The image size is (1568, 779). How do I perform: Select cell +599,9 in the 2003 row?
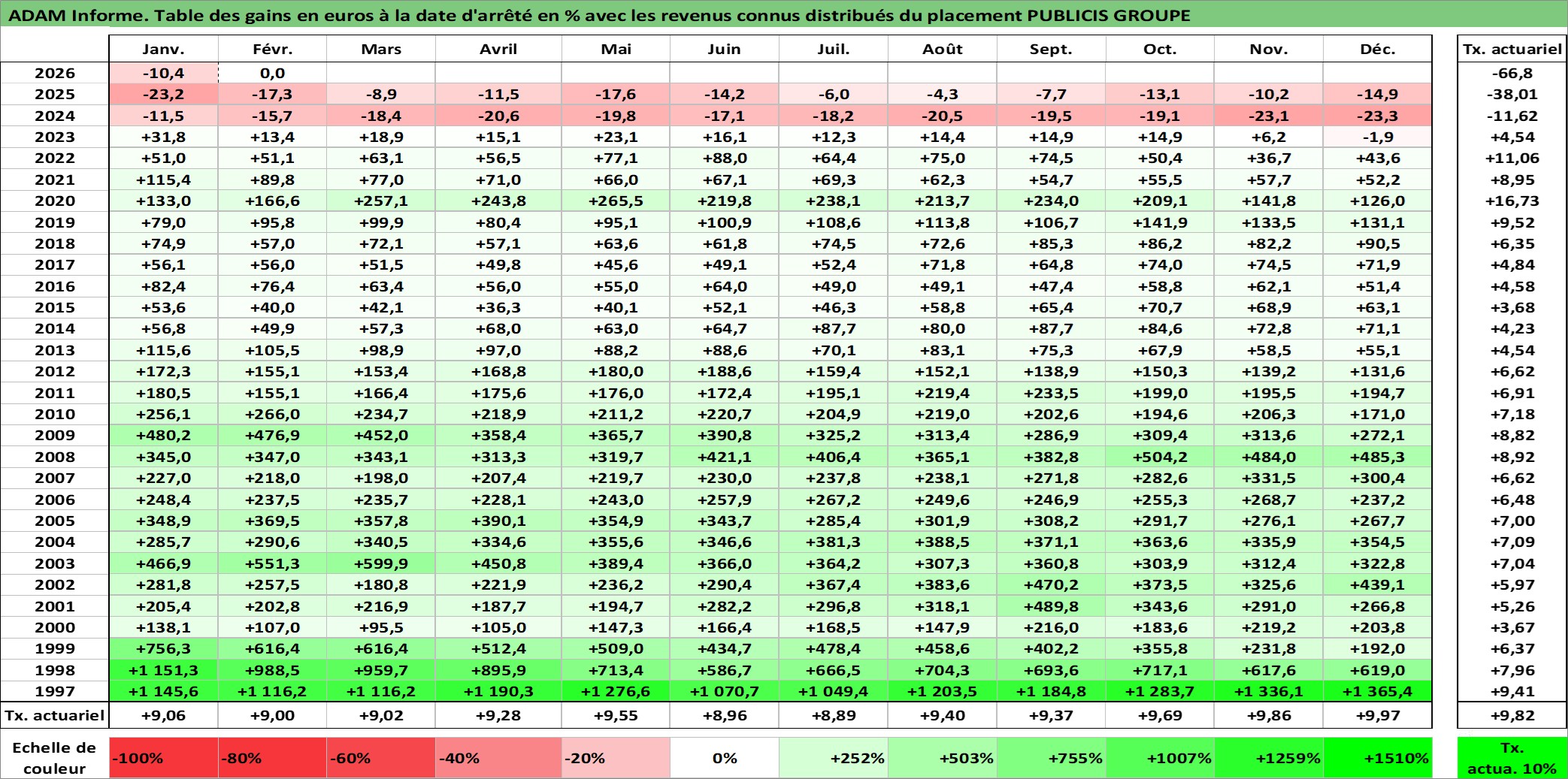click(x=381, y=563)
